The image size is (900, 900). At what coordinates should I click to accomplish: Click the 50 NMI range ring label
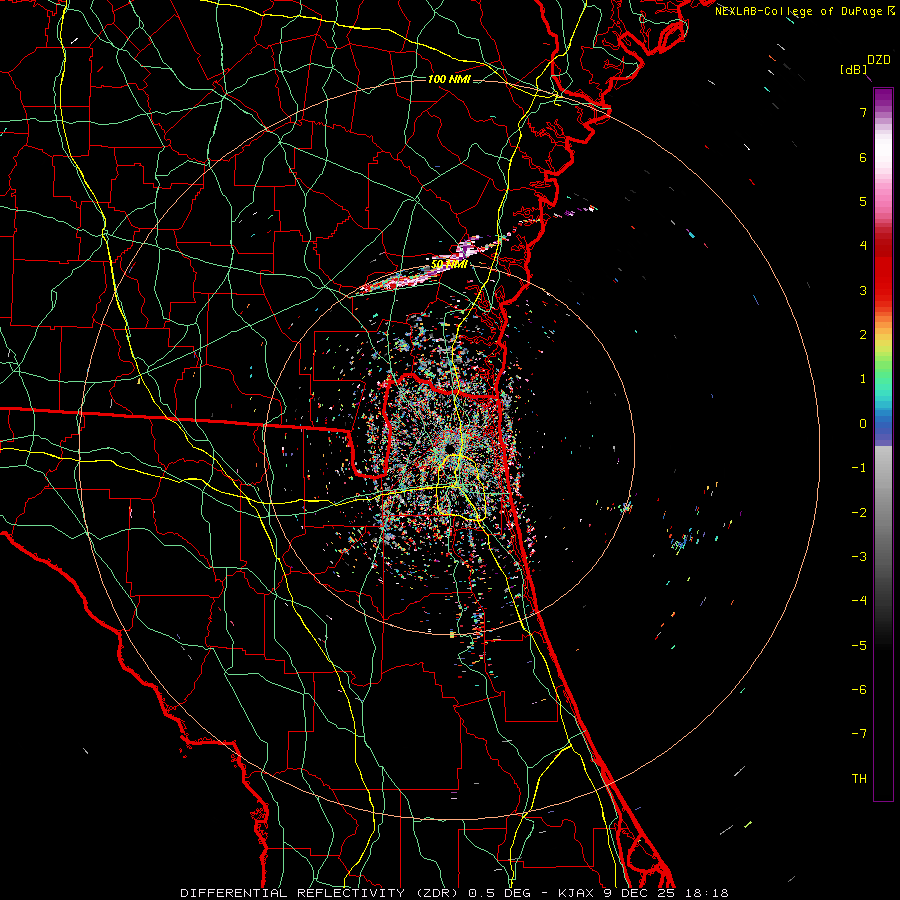coord(449,264)
